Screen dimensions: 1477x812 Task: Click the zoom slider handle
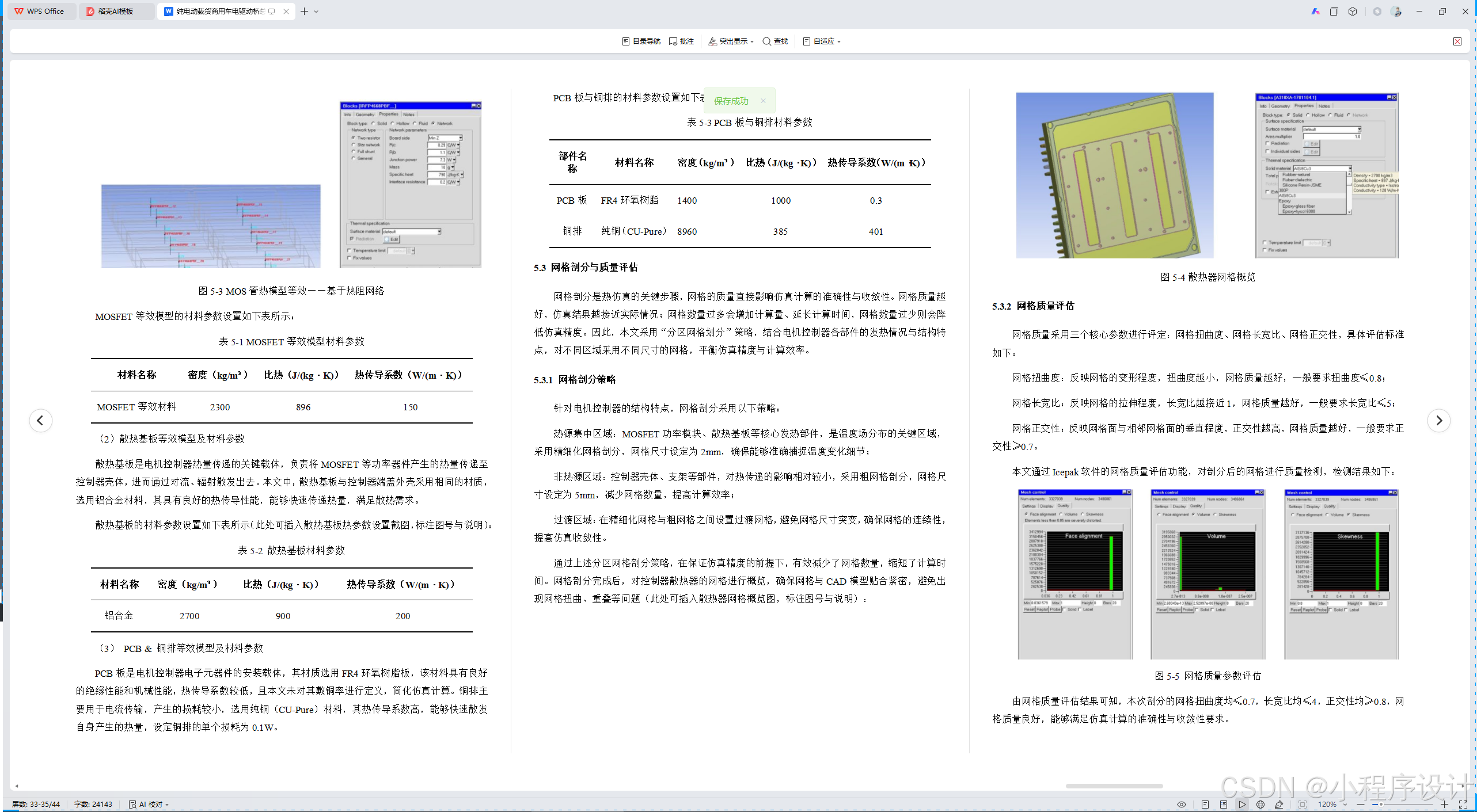point(1381,805)
